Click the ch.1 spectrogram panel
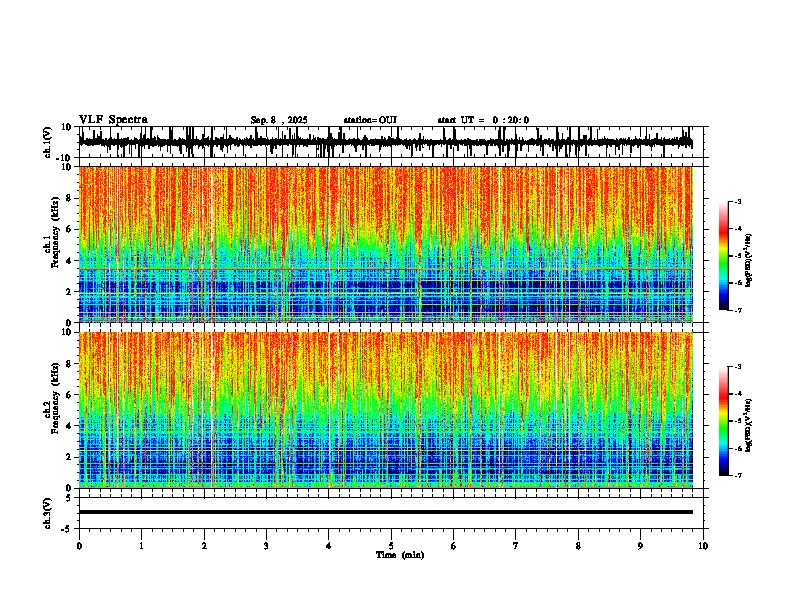 (386, 244)
